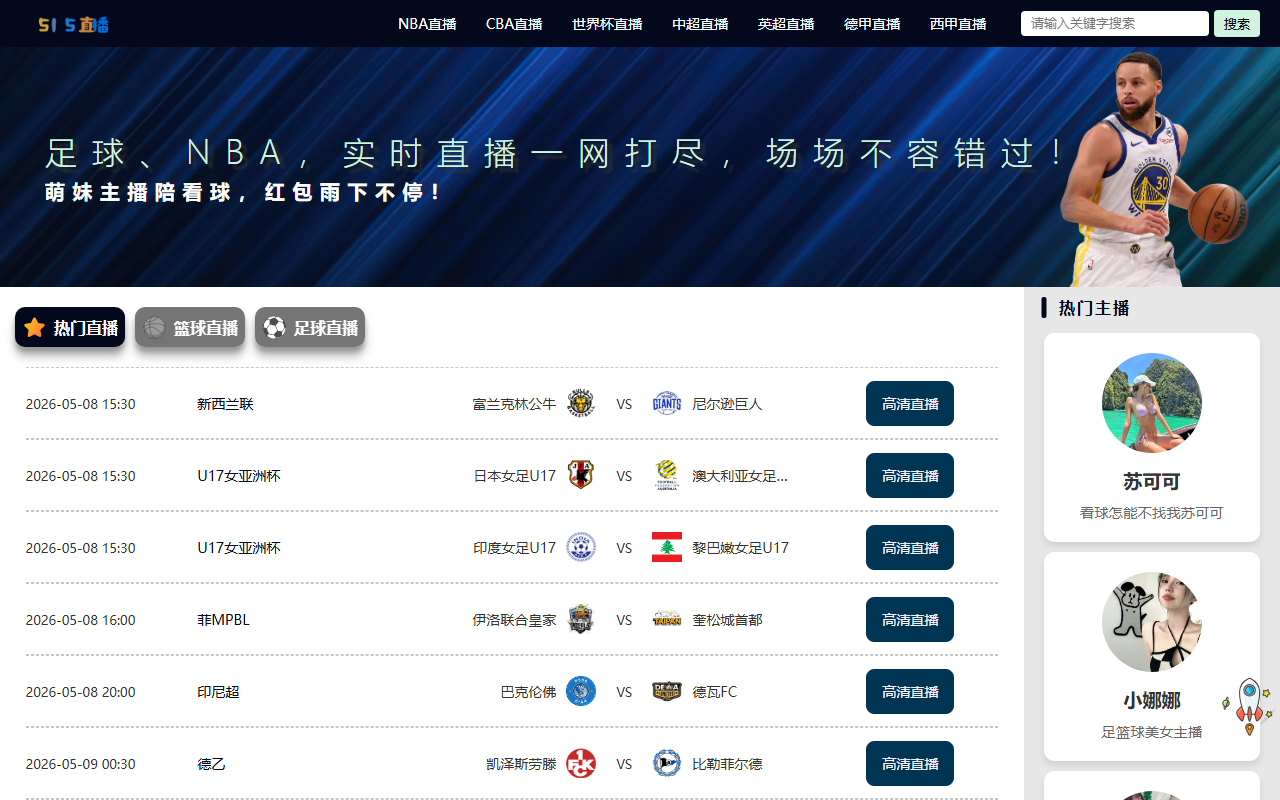Click team name 富兰克林公牛
Viewport: 1280px width, 800px height.
pyautogui.click(x=514, y=404)
